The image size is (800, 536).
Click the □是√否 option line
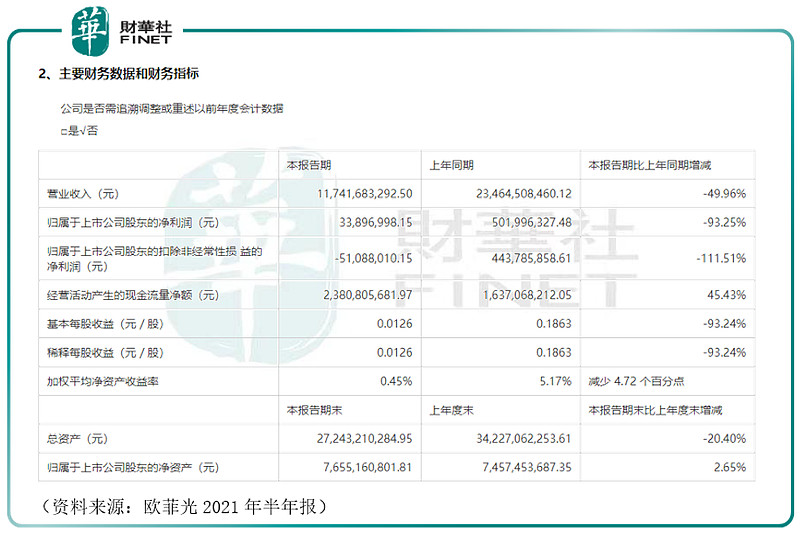click(x=79, y=131)
